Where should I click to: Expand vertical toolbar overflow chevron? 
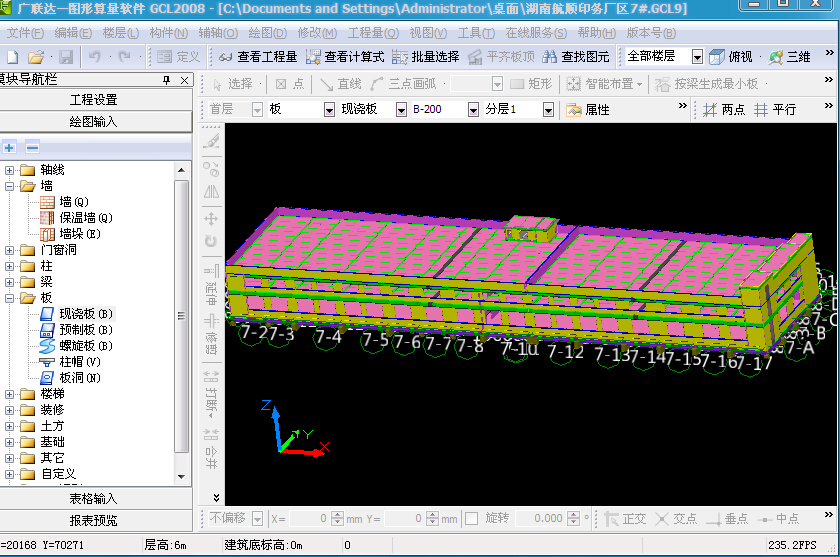[x=216, y=498]
